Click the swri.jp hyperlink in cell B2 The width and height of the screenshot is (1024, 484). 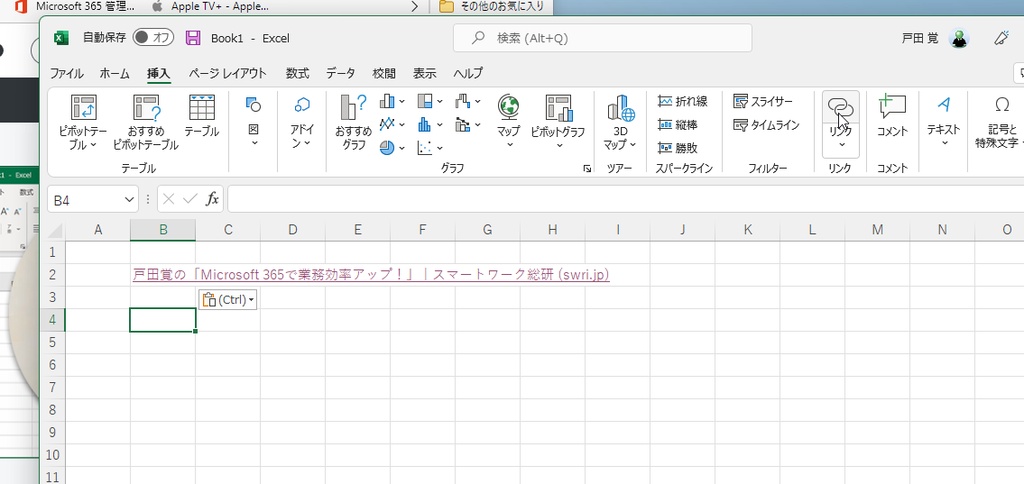click(x=371, y=275)
